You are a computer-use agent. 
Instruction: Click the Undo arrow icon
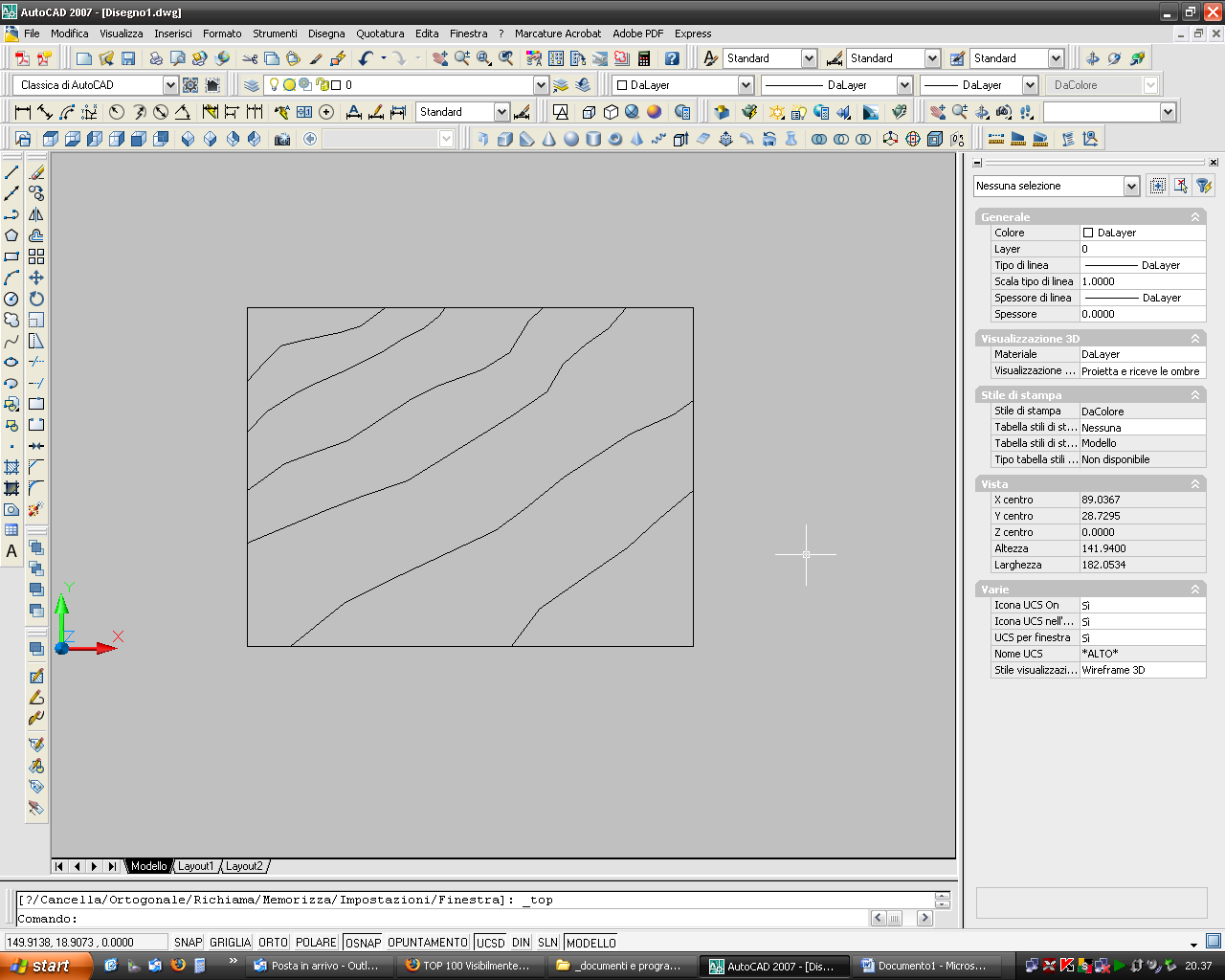tap(366, 58)
